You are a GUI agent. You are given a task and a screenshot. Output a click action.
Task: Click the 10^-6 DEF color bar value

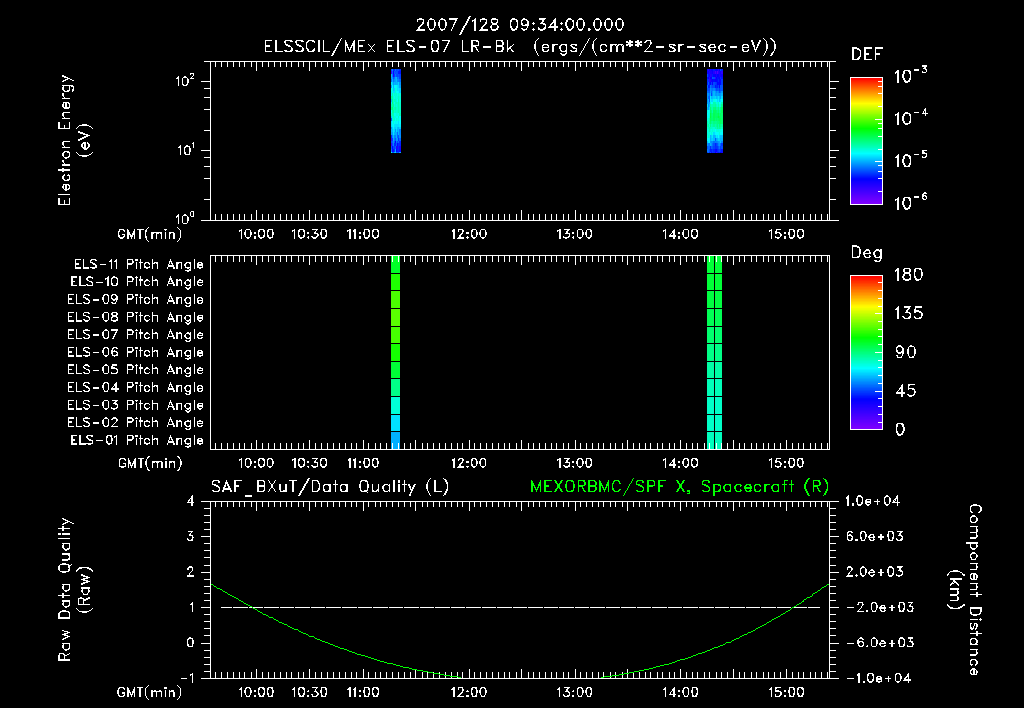910,202
